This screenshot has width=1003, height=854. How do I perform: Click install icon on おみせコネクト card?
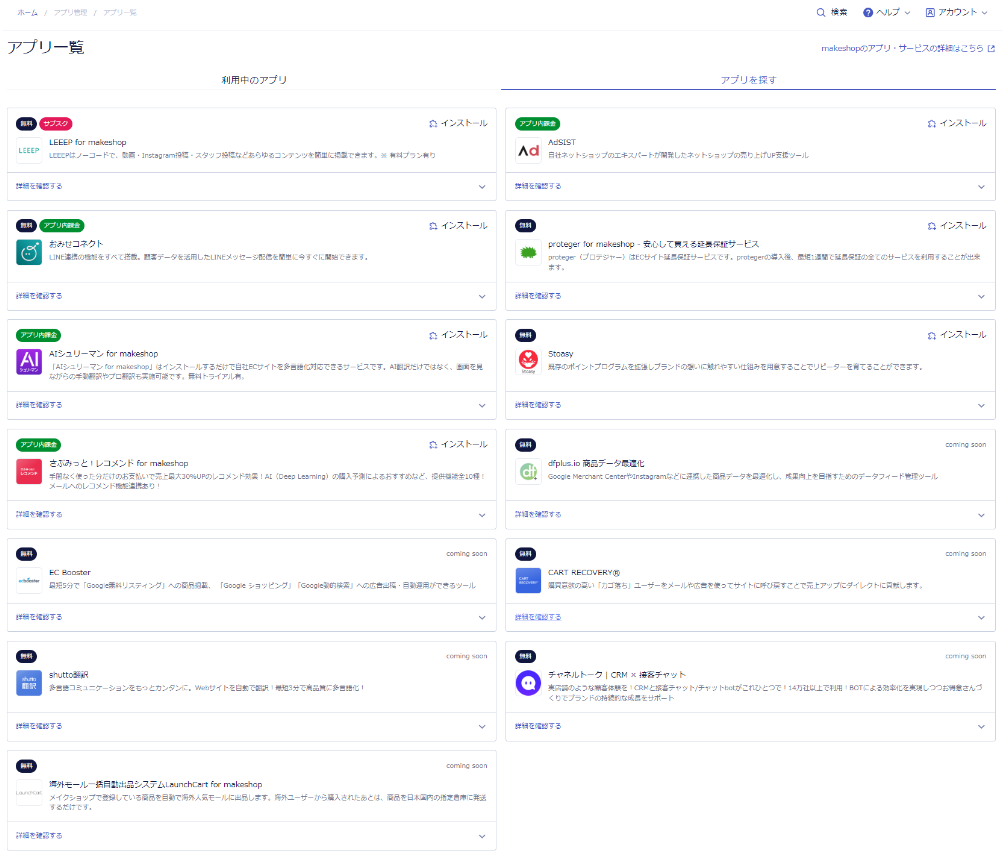pos(433,226)
